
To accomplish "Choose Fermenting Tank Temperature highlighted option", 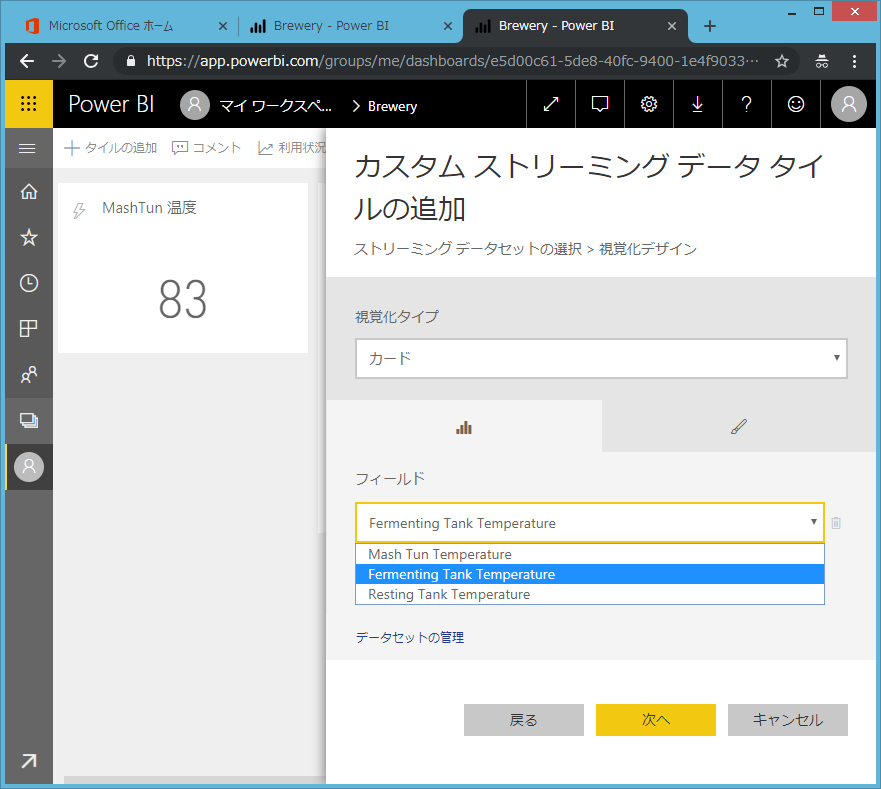I will 590,574.
